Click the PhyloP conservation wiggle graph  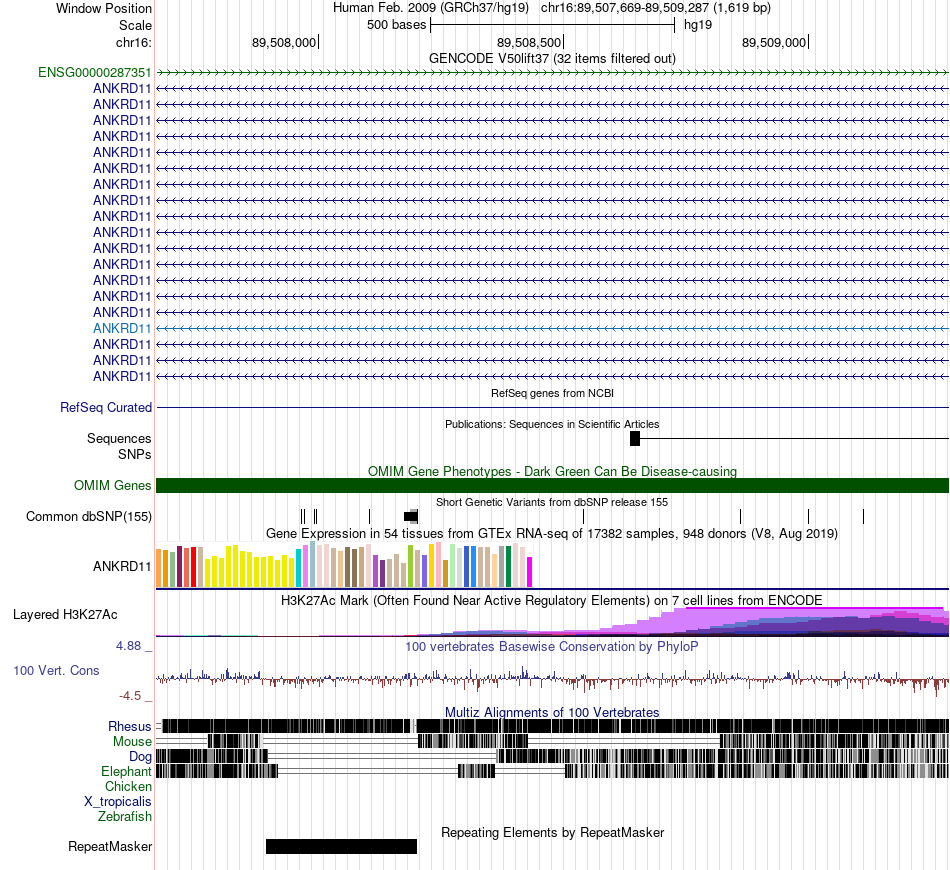553,680
